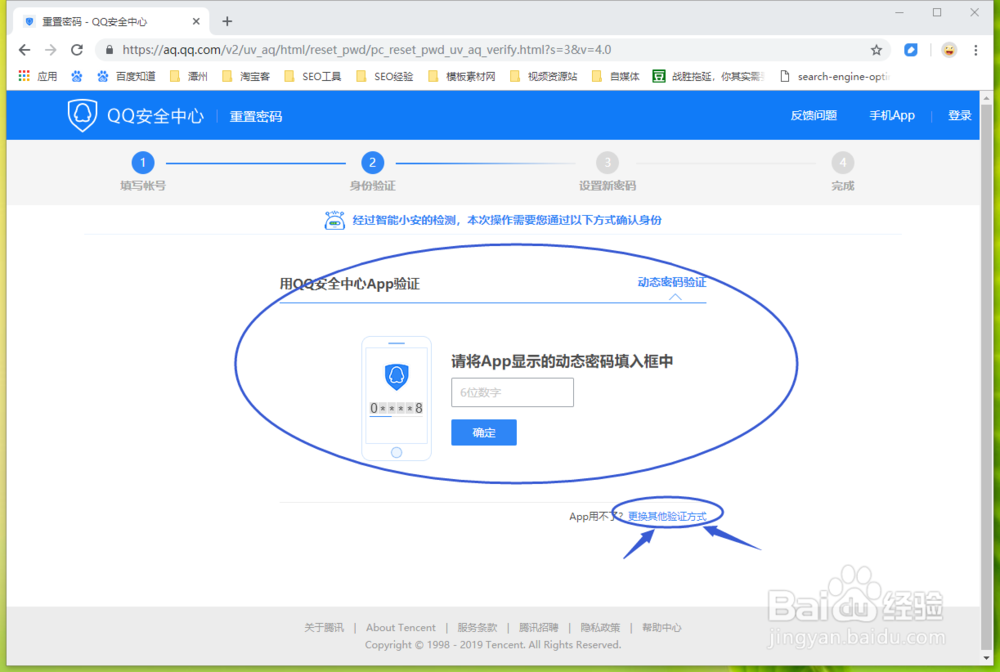This screenshot has width=1000, height=672.
Task: Open the 自媒体 bookmark folder
Action: 615,77
